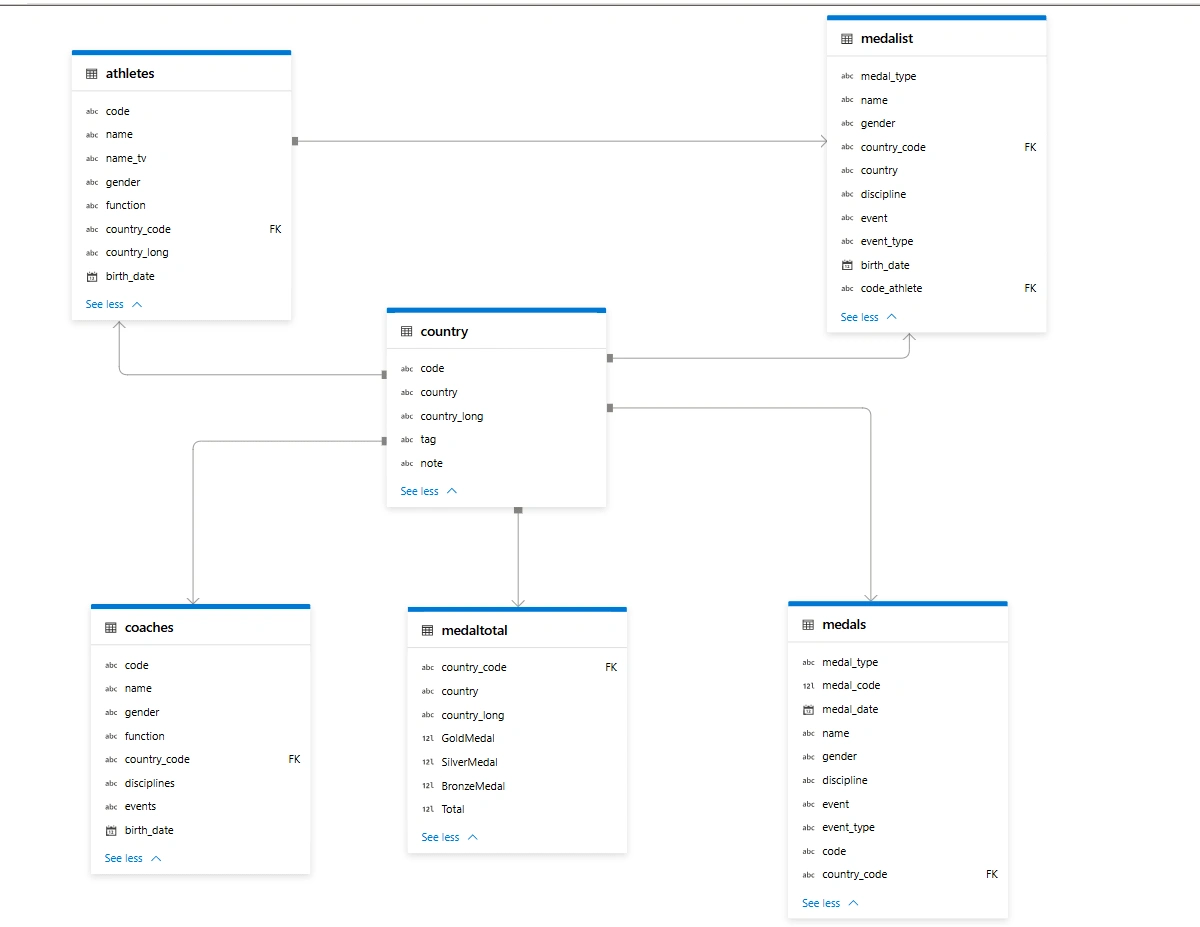
Task: Collapse athletes table with See less
Action: (x=114, y=304)
